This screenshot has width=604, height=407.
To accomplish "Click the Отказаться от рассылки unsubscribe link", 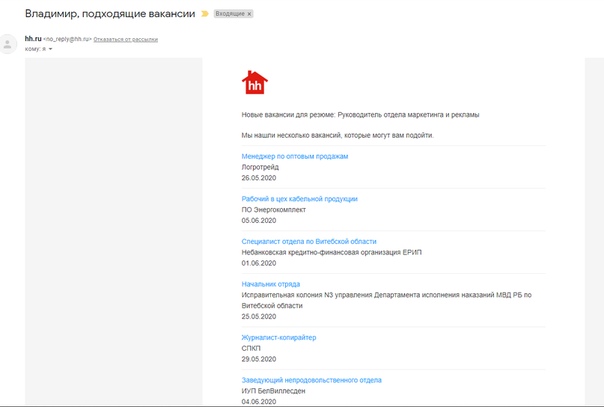I will 126,39.
